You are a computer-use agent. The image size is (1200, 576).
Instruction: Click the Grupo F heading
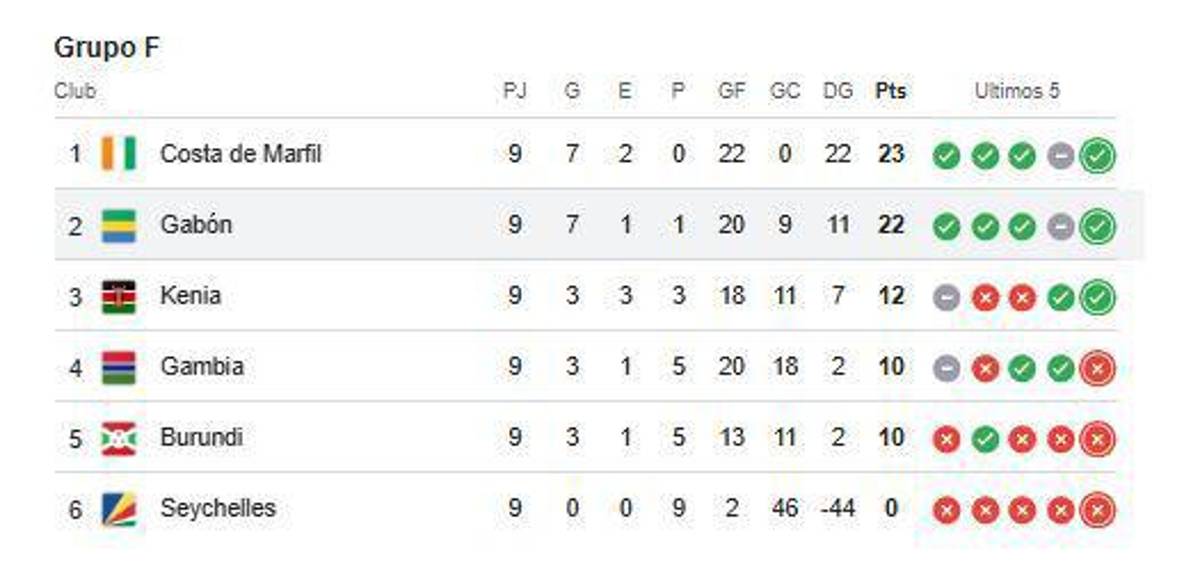point(106,48)
